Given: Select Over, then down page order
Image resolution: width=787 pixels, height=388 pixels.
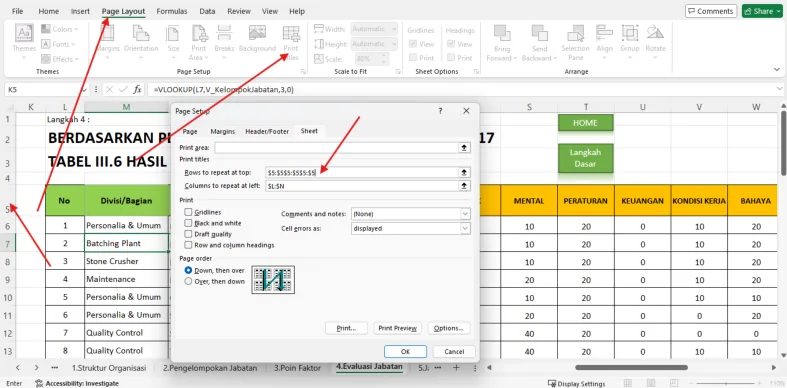Looking at the screenshot, I should [188, 281].
